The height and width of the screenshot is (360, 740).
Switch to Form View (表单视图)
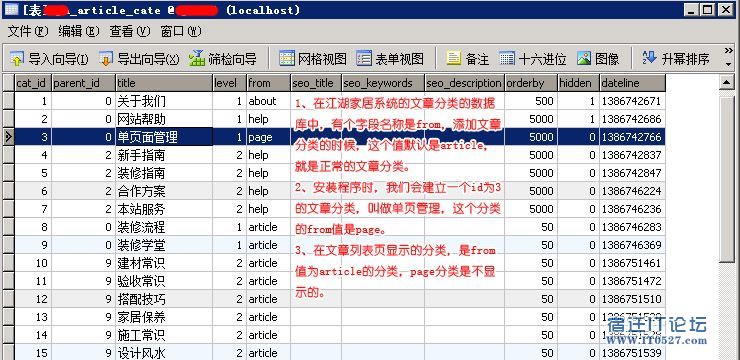click(x=390, y=59)
